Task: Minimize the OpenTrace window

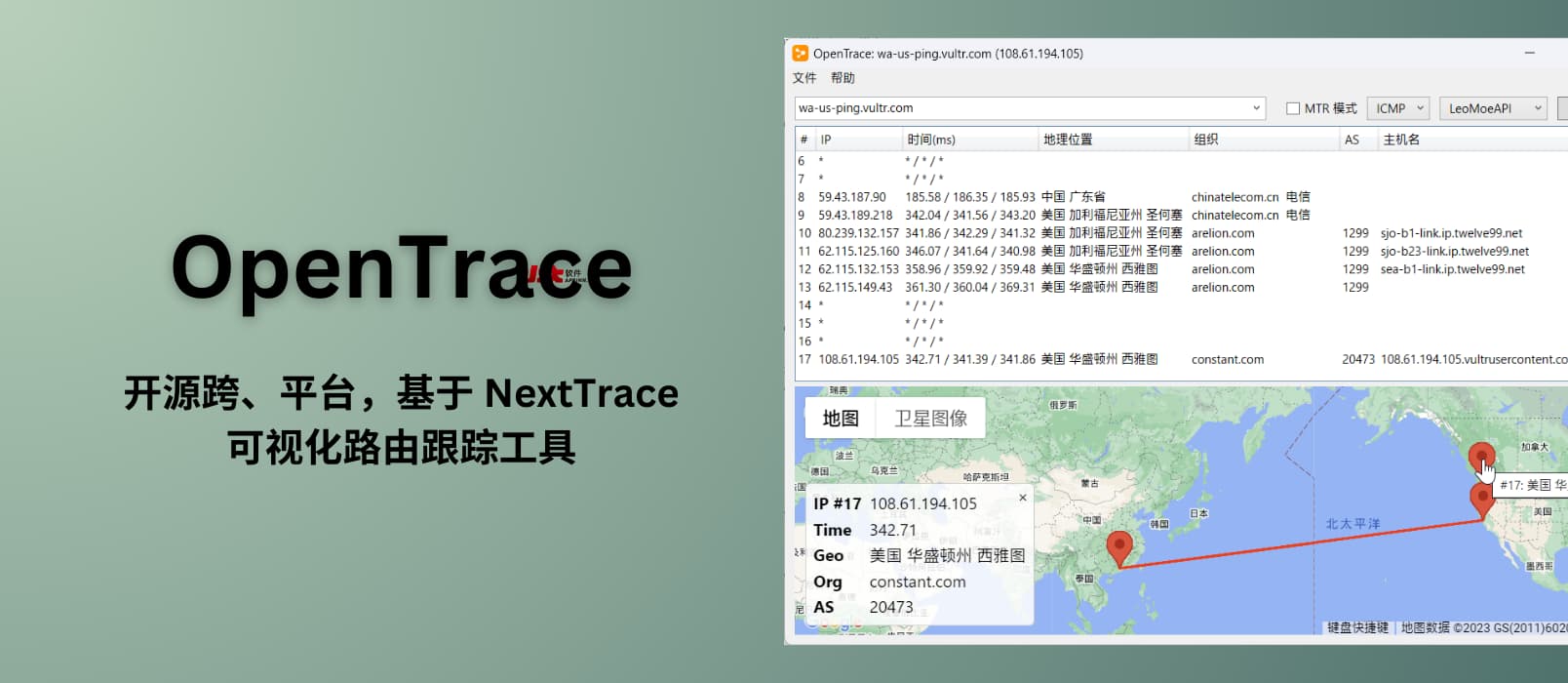Action: click(x=1529, y=54)
